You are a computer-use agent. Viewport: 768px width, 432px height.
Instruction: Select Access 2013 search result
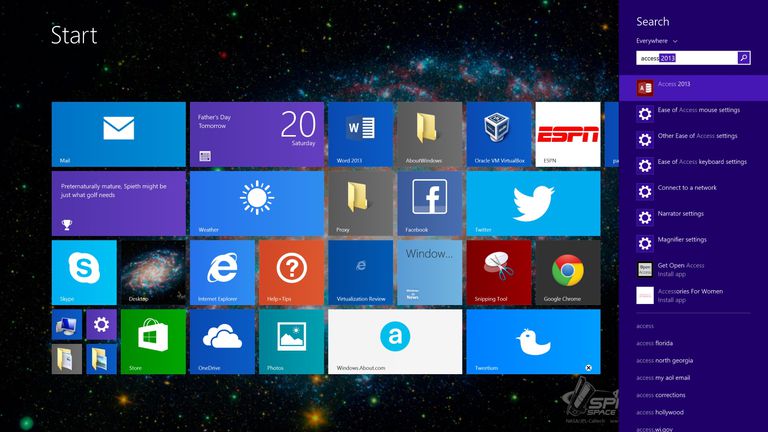[693, 88]
